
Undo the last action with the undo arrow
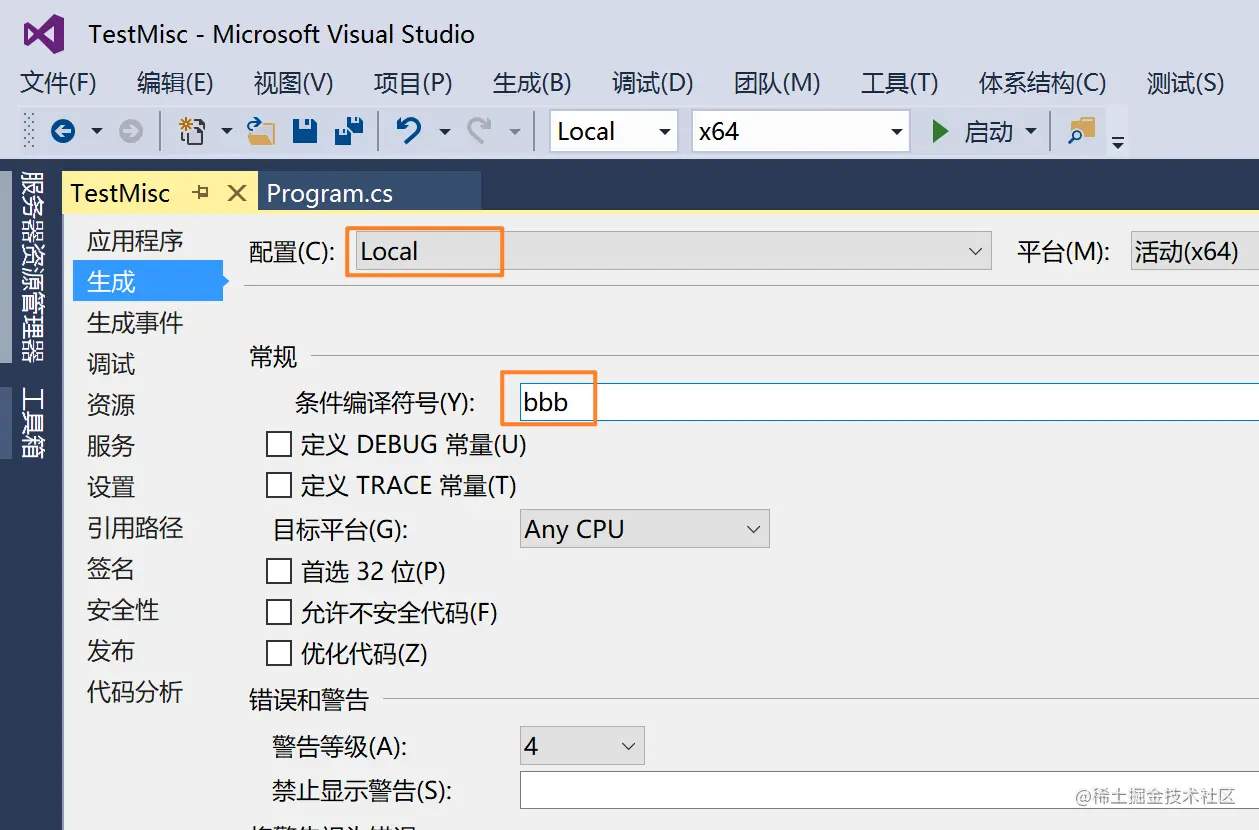(408, 131)
